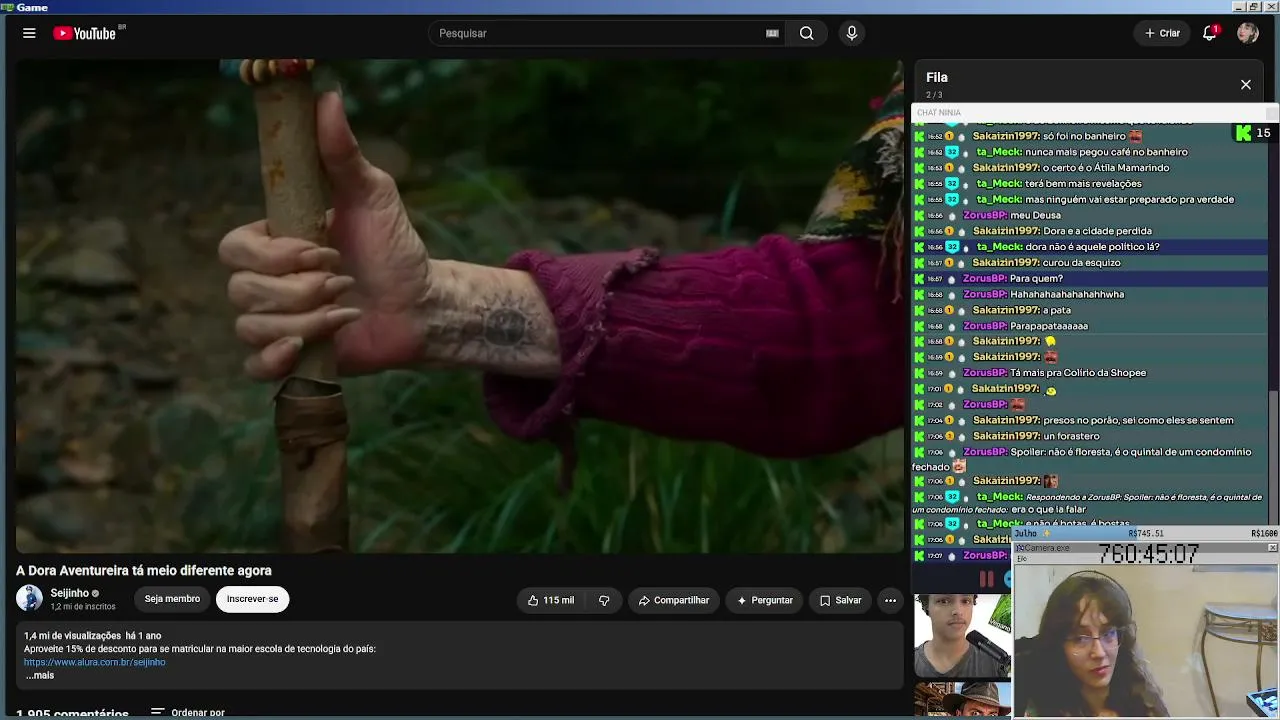Click the verified badge beside Seijinho
This screenshot has height=720, width=1280.
(x=96, y=594)
